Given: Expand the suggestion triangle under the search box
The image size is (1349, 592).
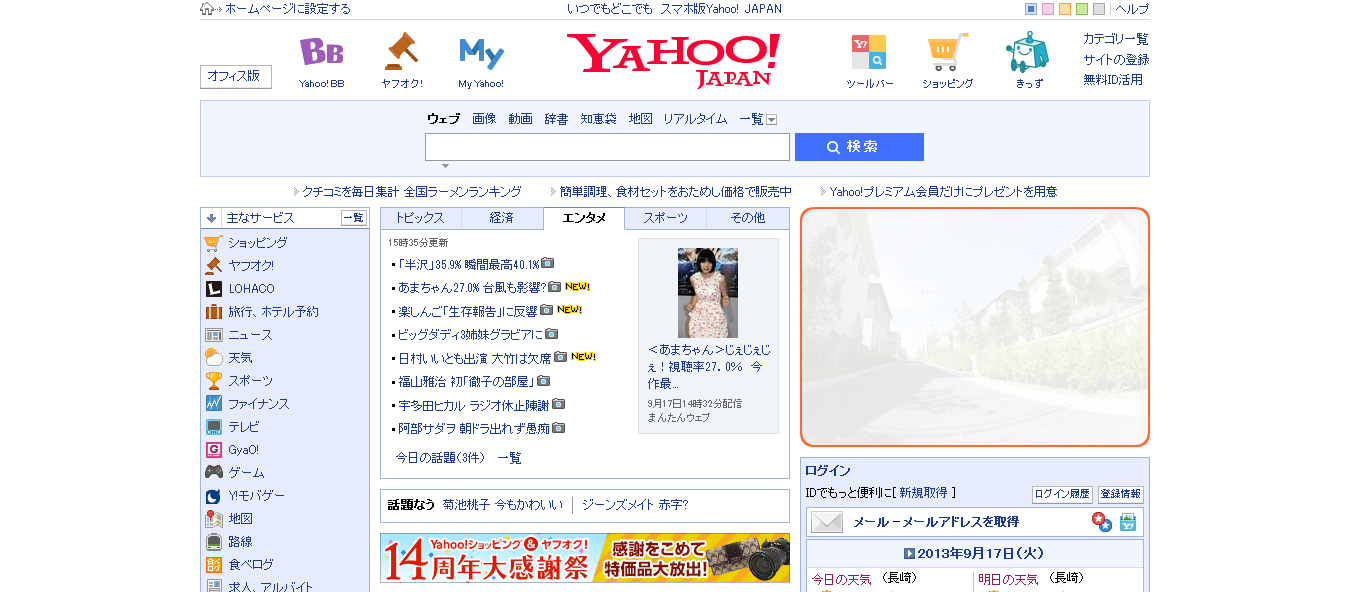Looking at the screenshot, I should coord(446,166).
